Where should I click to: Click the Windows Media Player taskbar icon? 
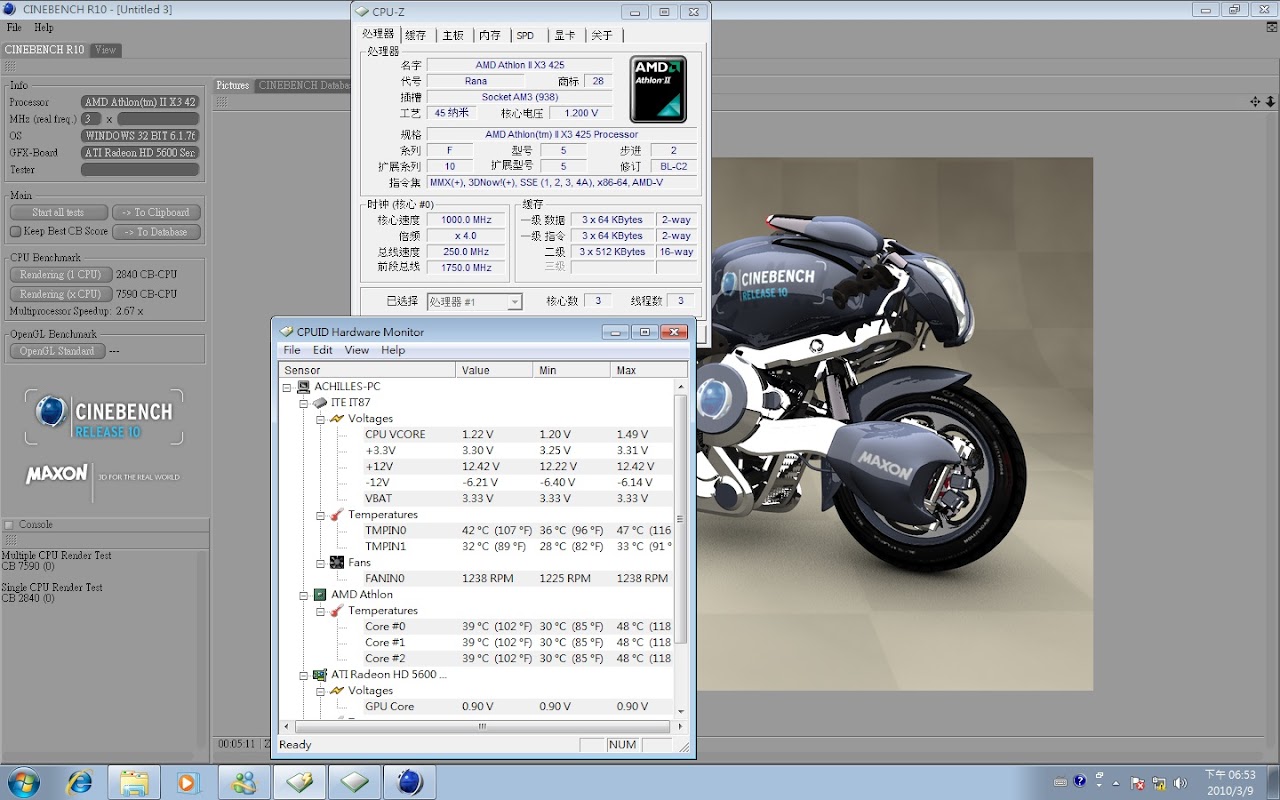coord(188,782)
